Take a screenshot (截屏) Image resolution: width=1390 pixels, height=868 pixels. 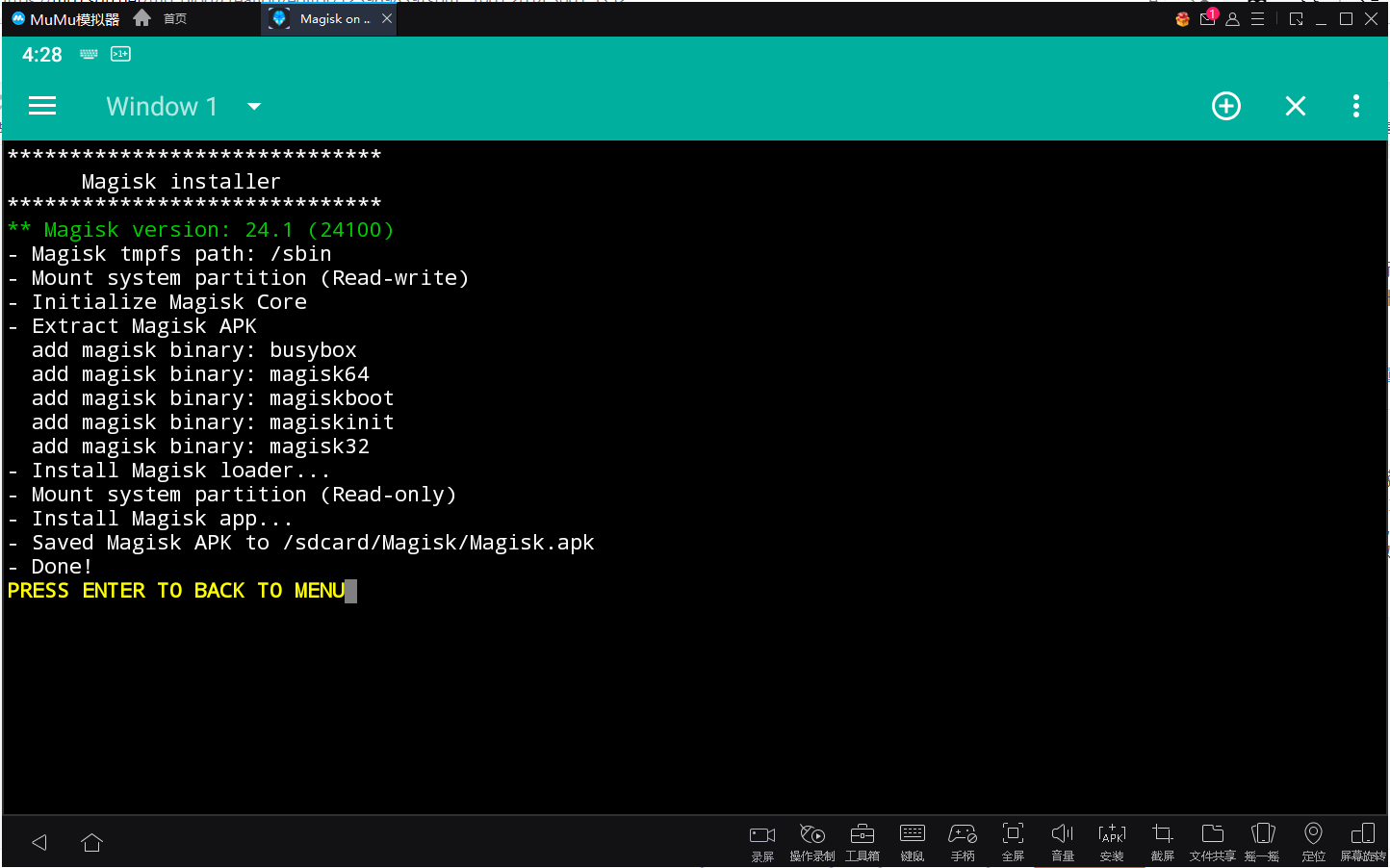click(1163, 843)
